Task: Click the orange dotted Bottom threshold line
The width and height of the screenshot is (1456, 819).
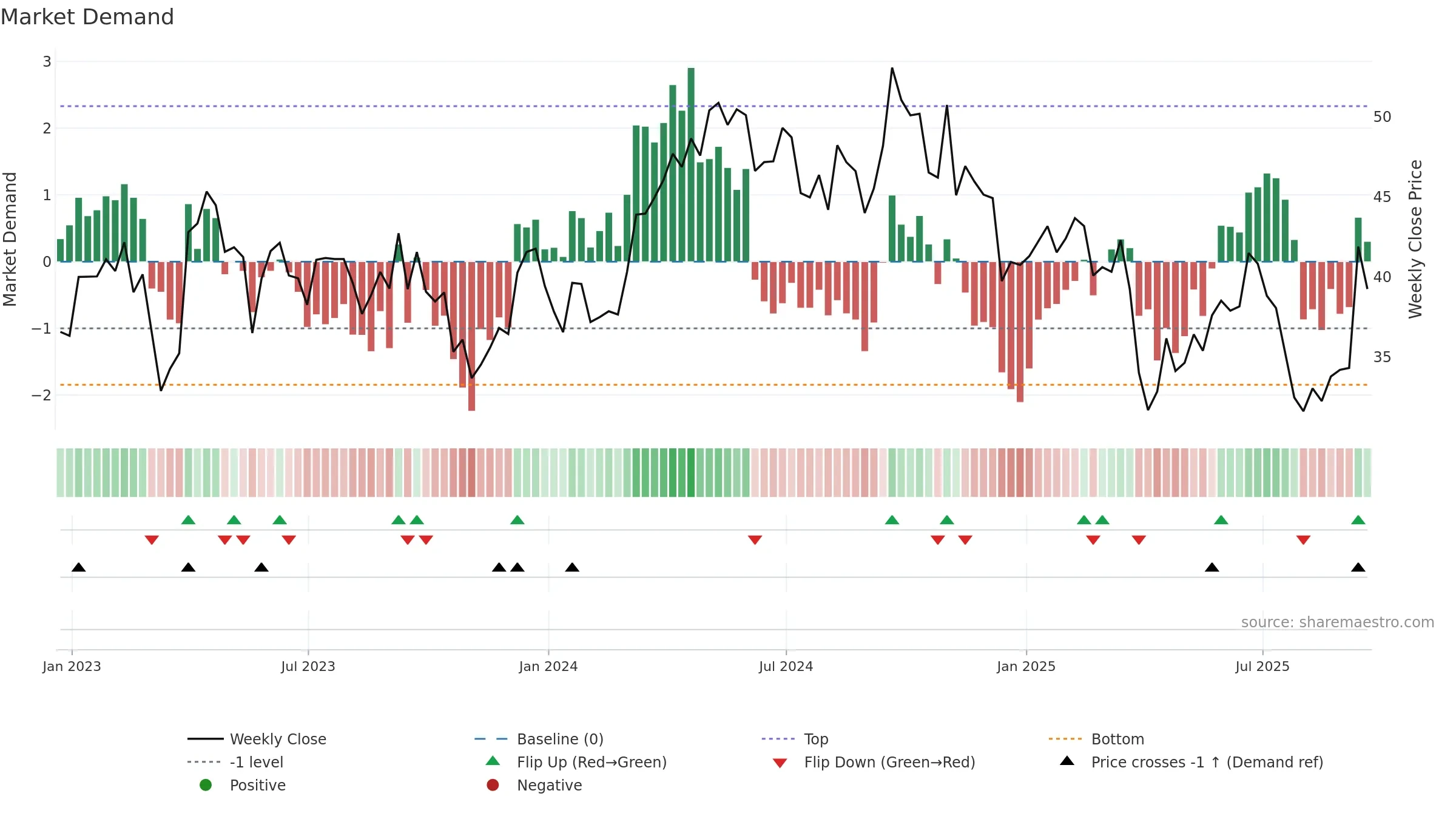Action: pos(713,385)
